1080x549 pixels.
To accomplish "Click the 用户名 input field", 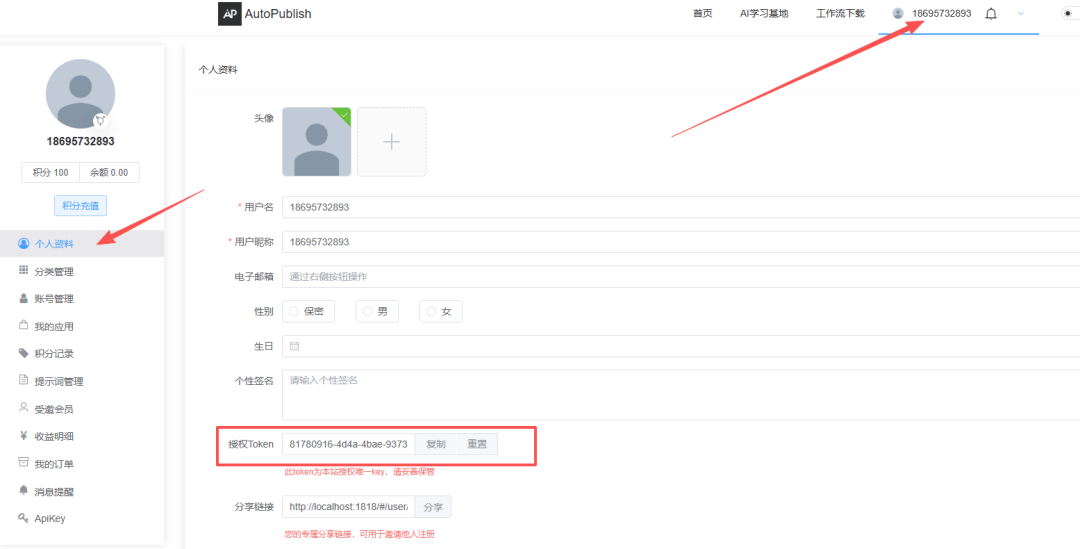I will pos(681,207).
